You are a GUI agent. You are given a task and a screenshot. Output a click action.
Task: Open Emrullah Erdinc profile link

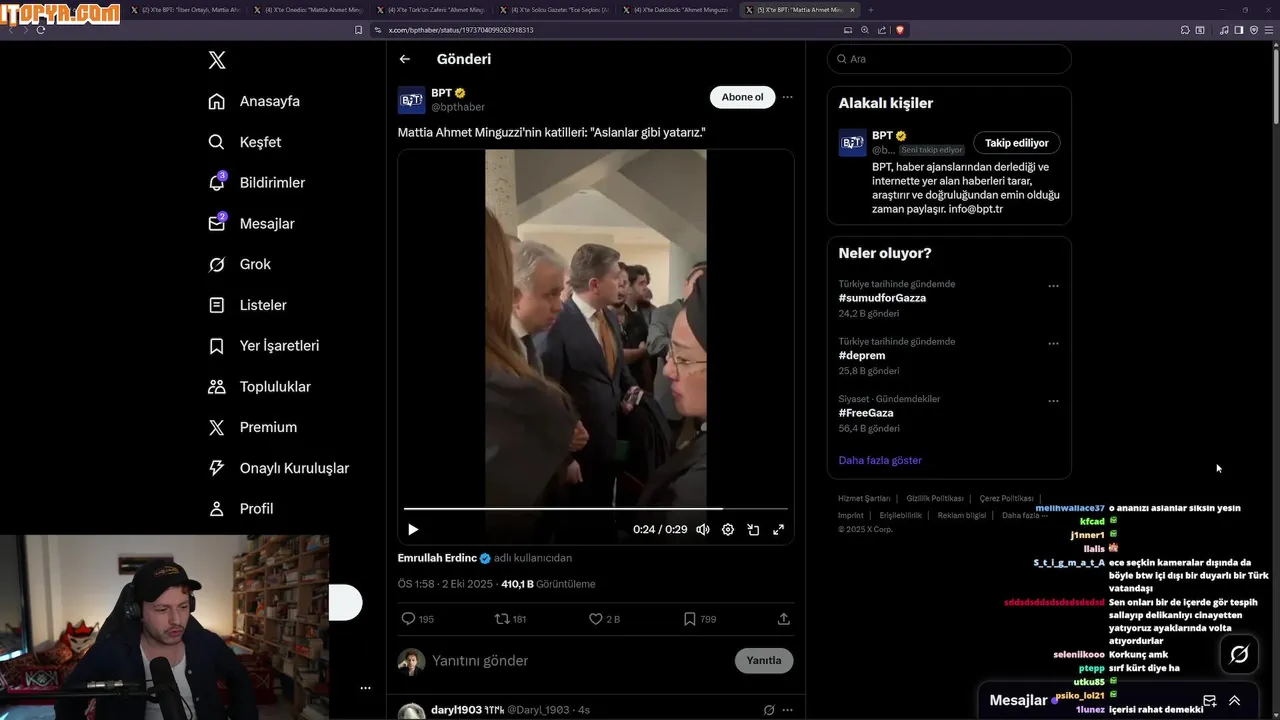pyautogui.click(x=437, y=558)
